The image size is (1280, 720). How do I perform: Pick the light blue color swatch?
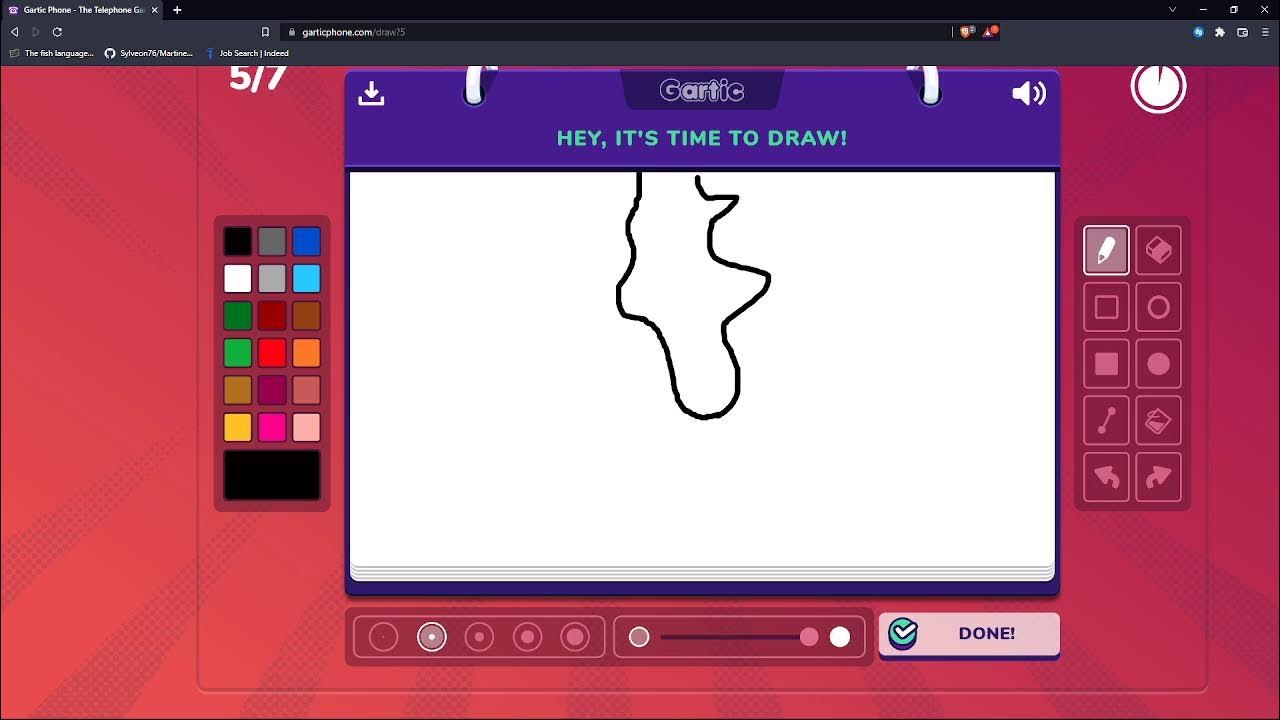(306, 278)
